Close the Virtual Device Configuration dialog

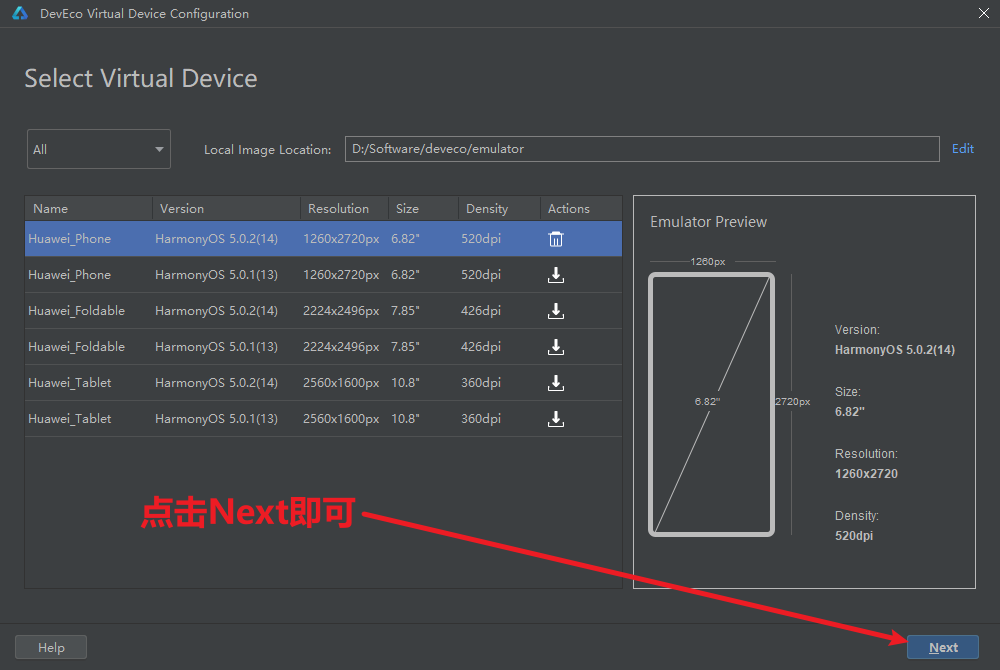point(983,13)
